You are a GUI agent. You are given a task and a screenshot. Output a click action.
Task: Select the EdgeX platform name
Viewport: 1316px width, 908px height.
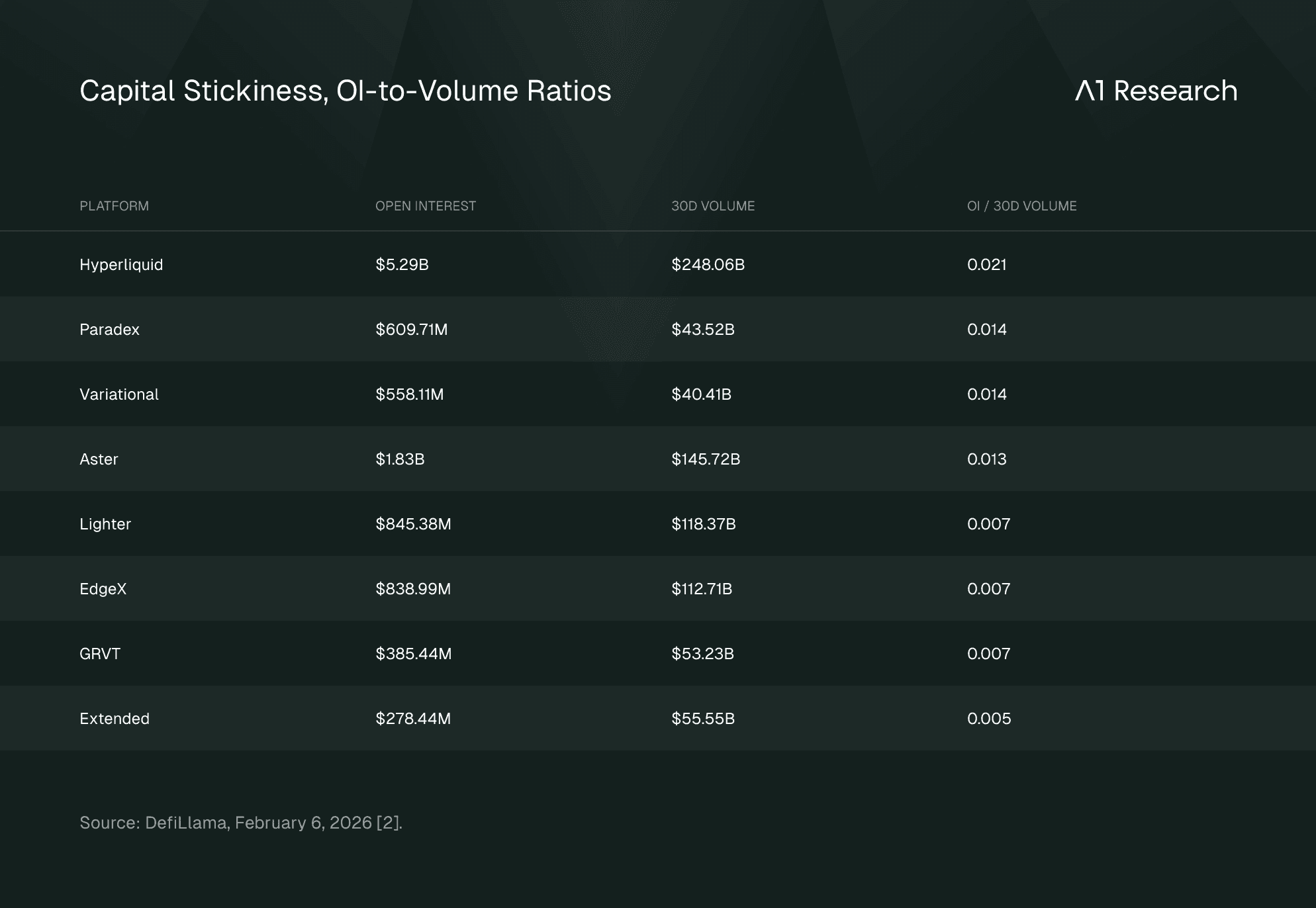pyautogui.click(x=103, y=589)
